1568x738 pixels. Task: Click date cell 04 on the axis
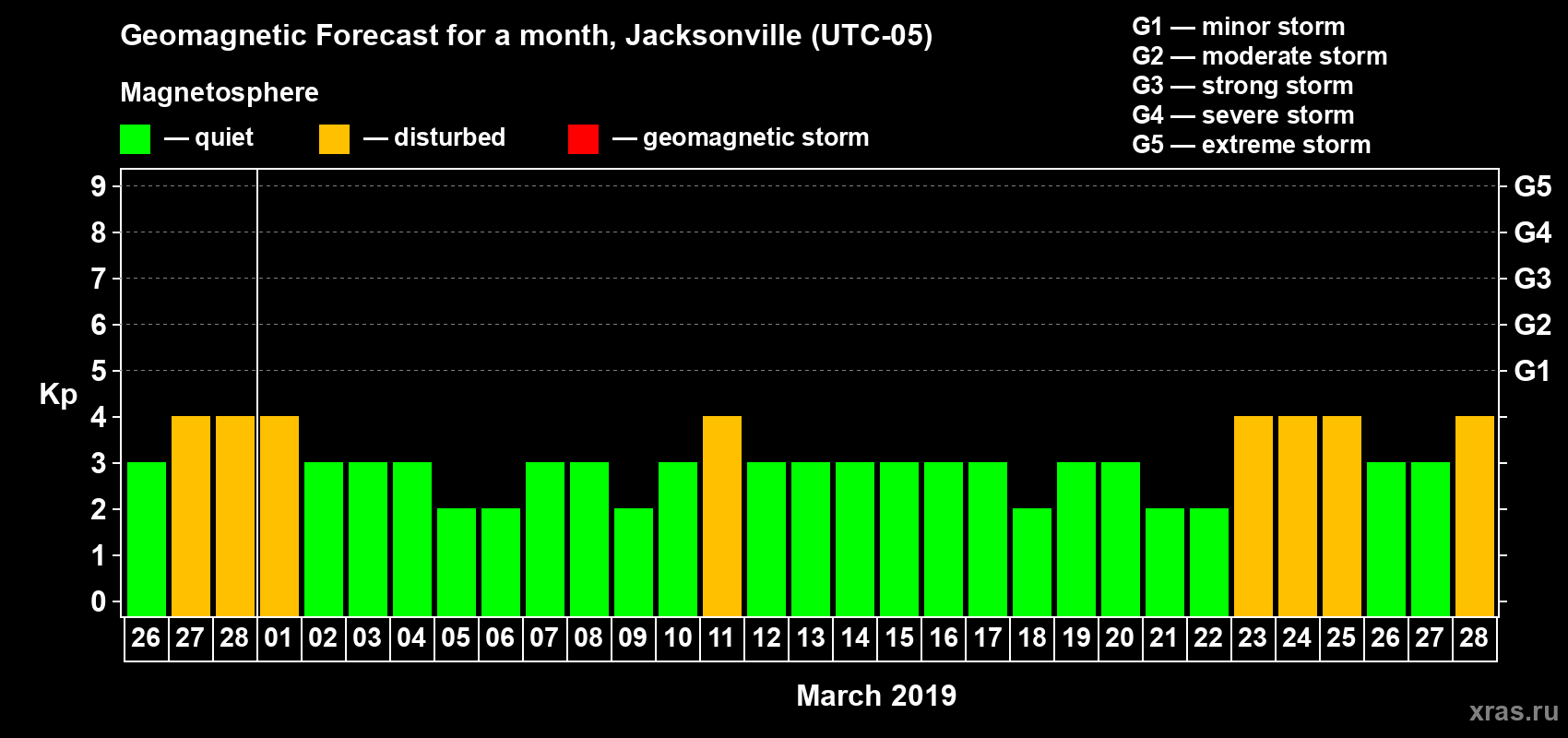click(x=411, y=638)
